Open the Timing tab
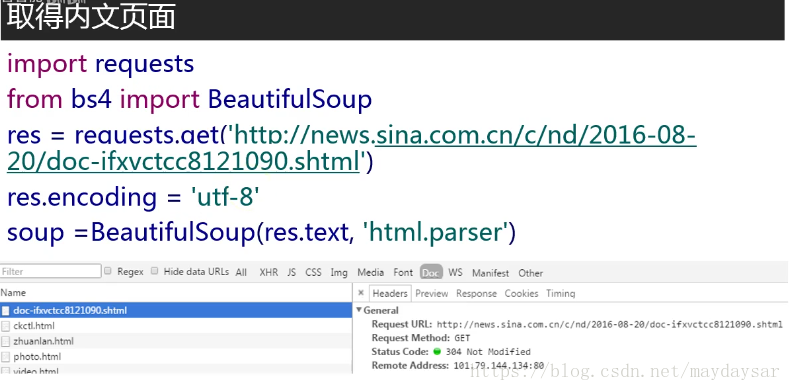Screen dimensions: 791x391 click(x=560, y=293)
